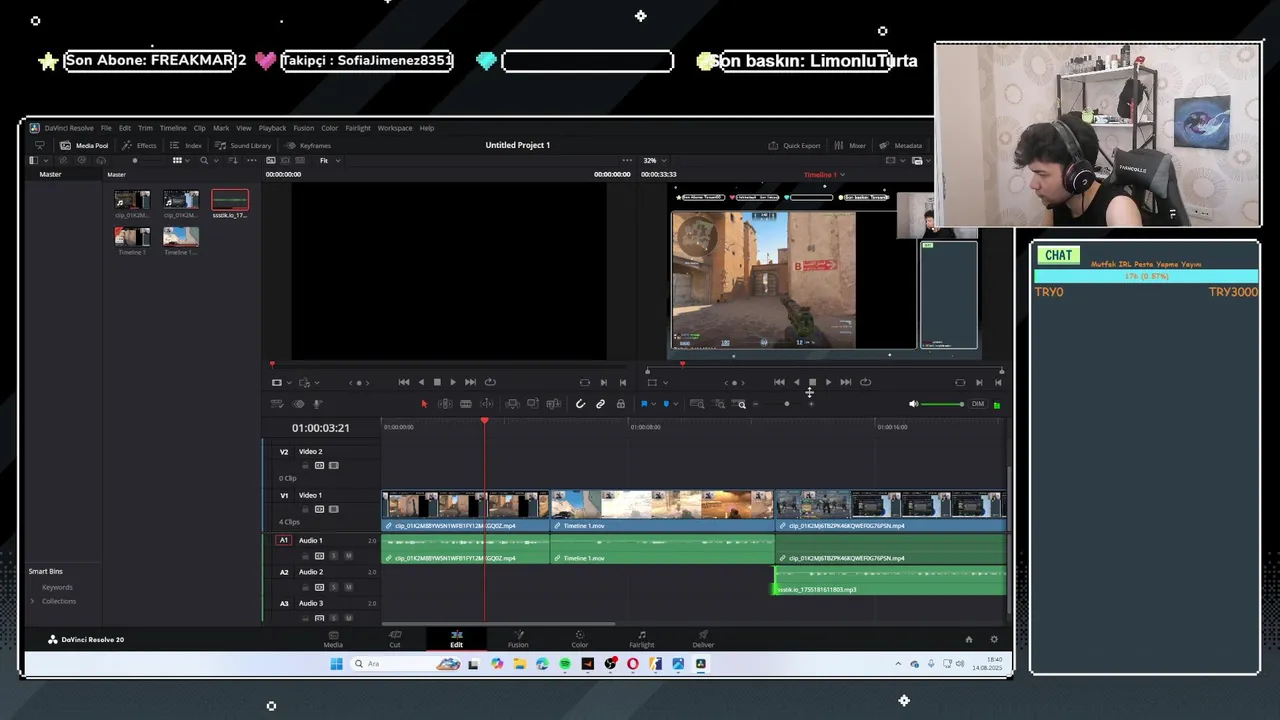Disable the Video 1 track
1280x720 pixels.
click(x=334, y=509)
